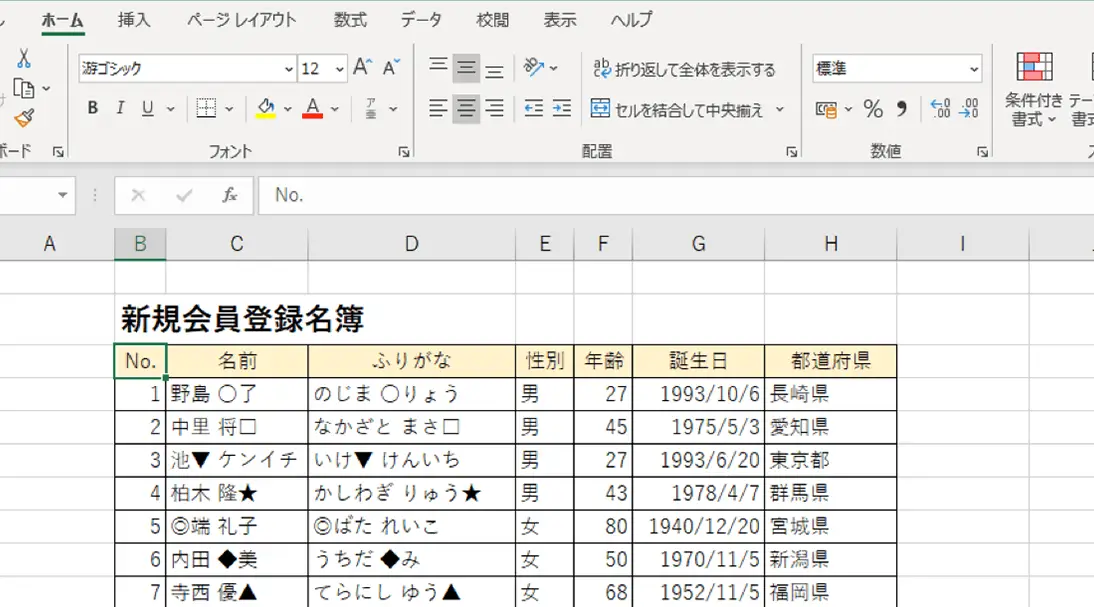Click the insert function fx button
1094x607 pixels.
[230, 195]
